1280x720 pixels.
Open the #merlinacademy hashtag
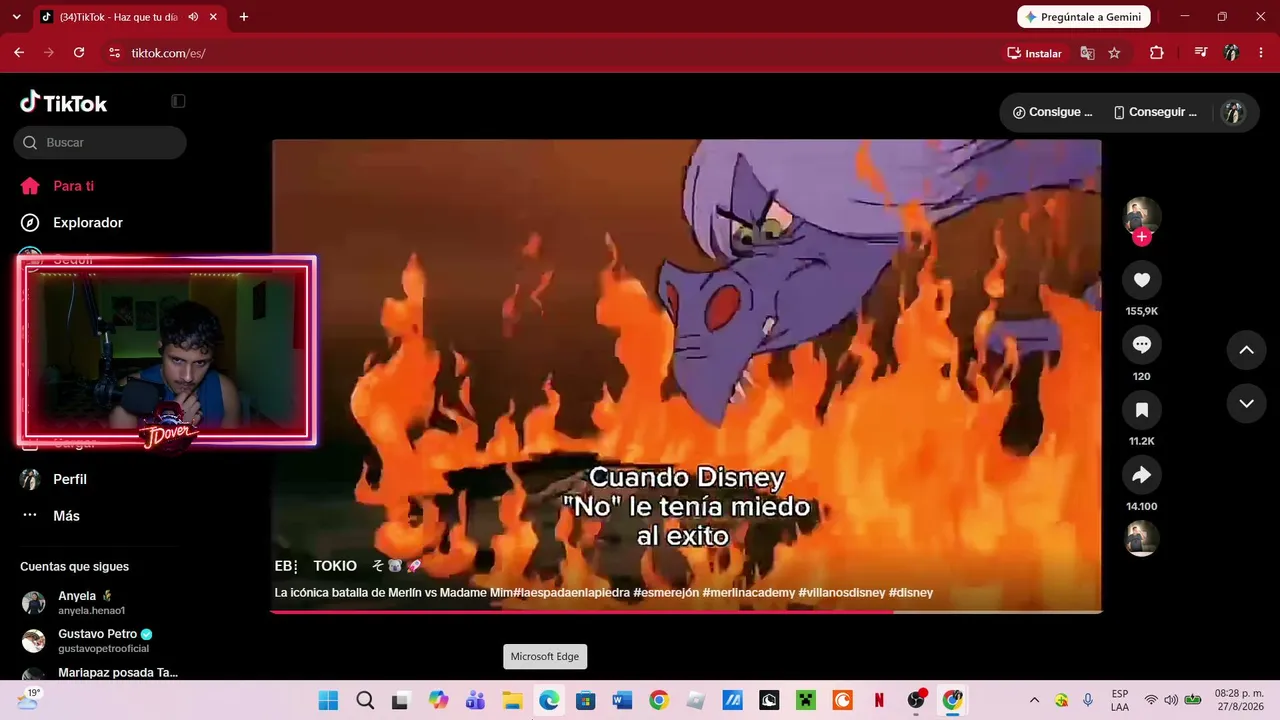click(749, 593)
